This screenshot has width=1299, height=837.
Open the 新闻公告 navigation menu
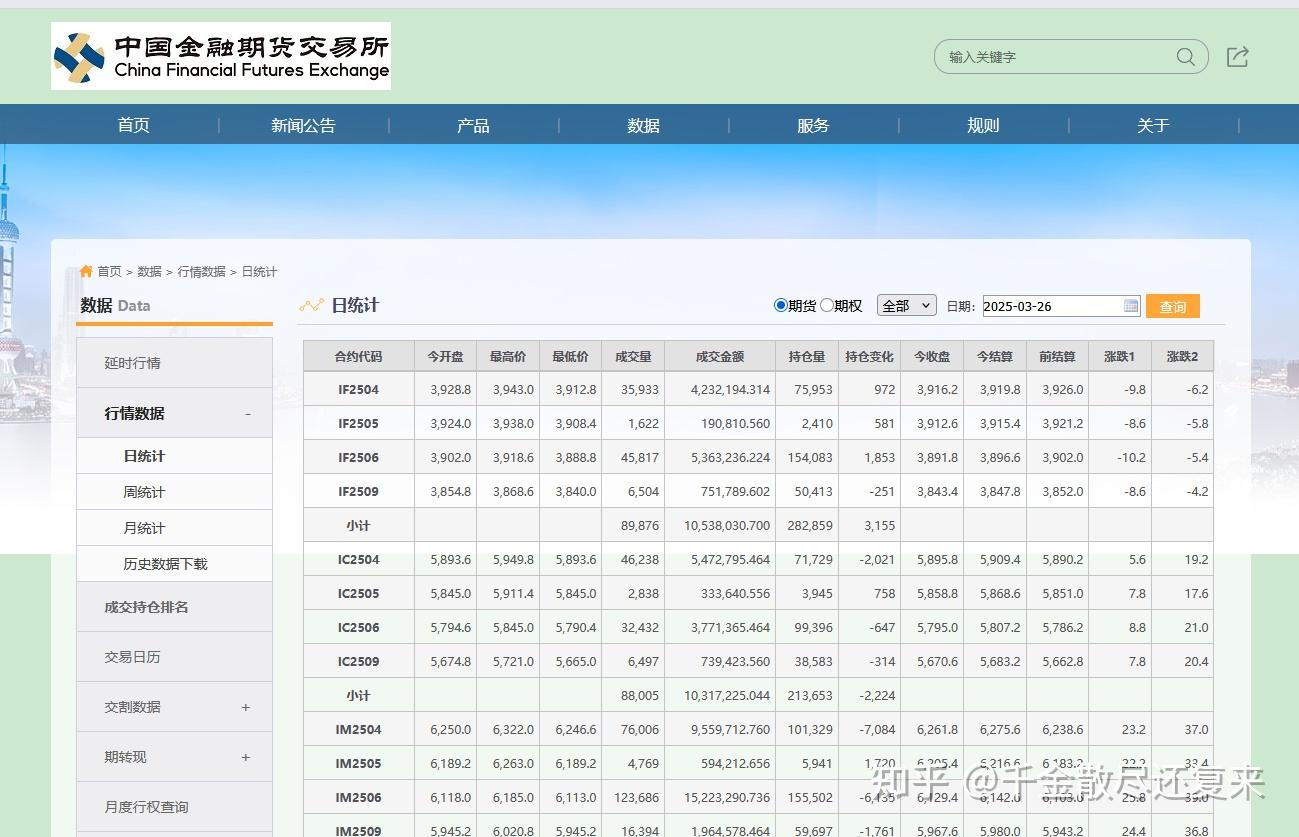click(x=303, y=125)
